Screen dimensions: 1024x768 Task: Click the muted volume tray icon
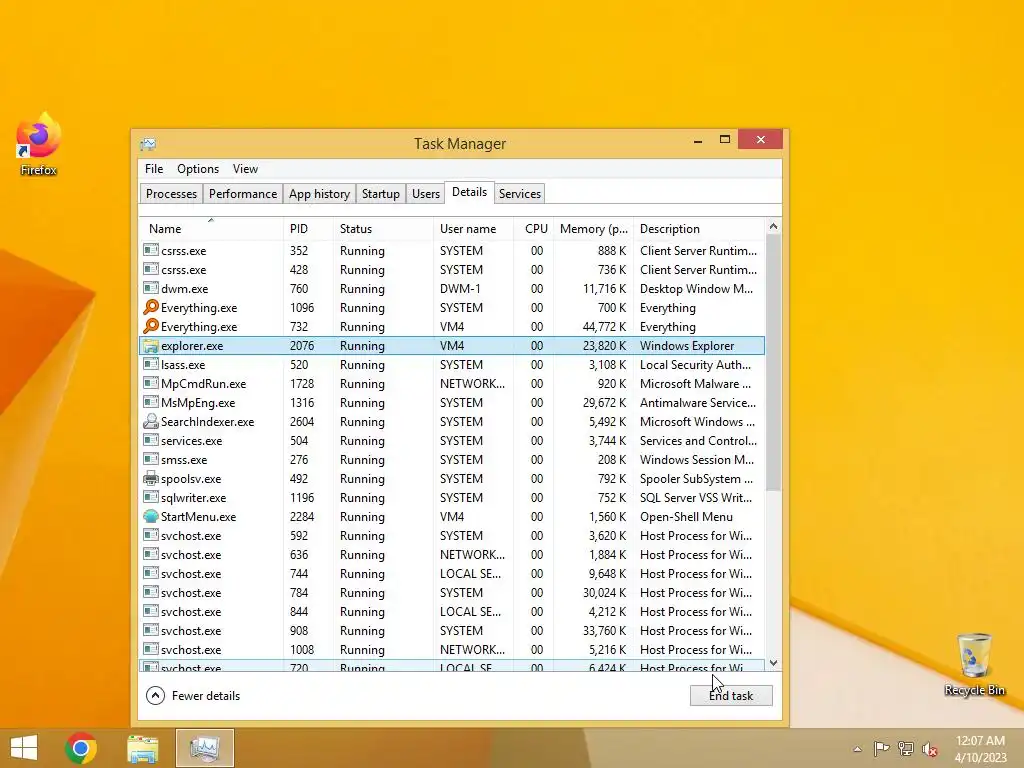point(930,749)
